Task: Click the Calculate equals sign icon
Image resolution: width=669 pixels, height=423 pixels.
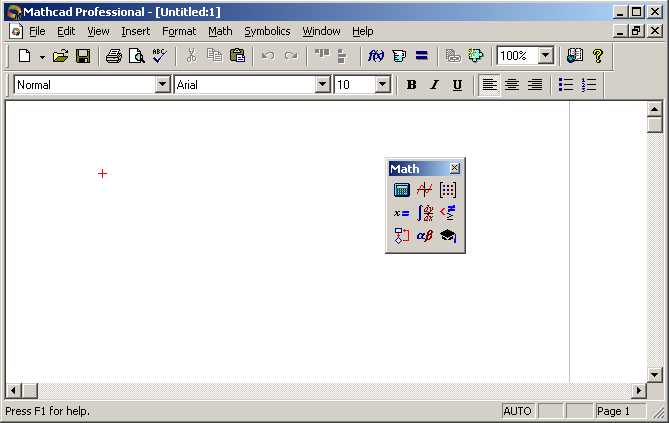Action: 422,56
